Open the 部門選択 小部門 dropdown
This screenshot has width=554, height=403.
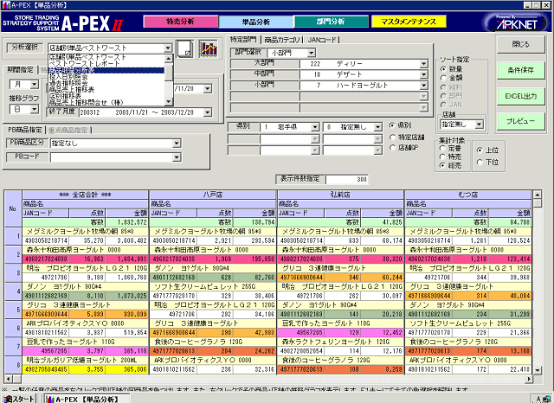(311, 53)
